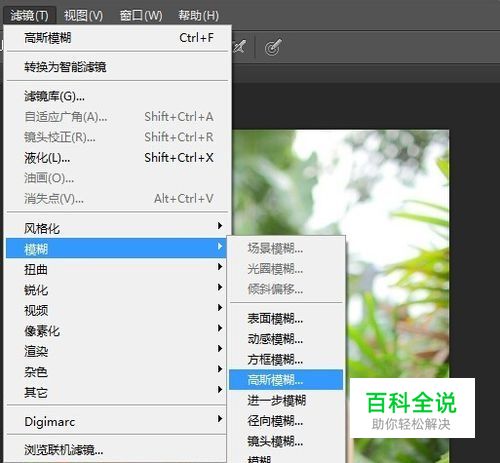Select 表面模糊... filter

coord(286,319)
